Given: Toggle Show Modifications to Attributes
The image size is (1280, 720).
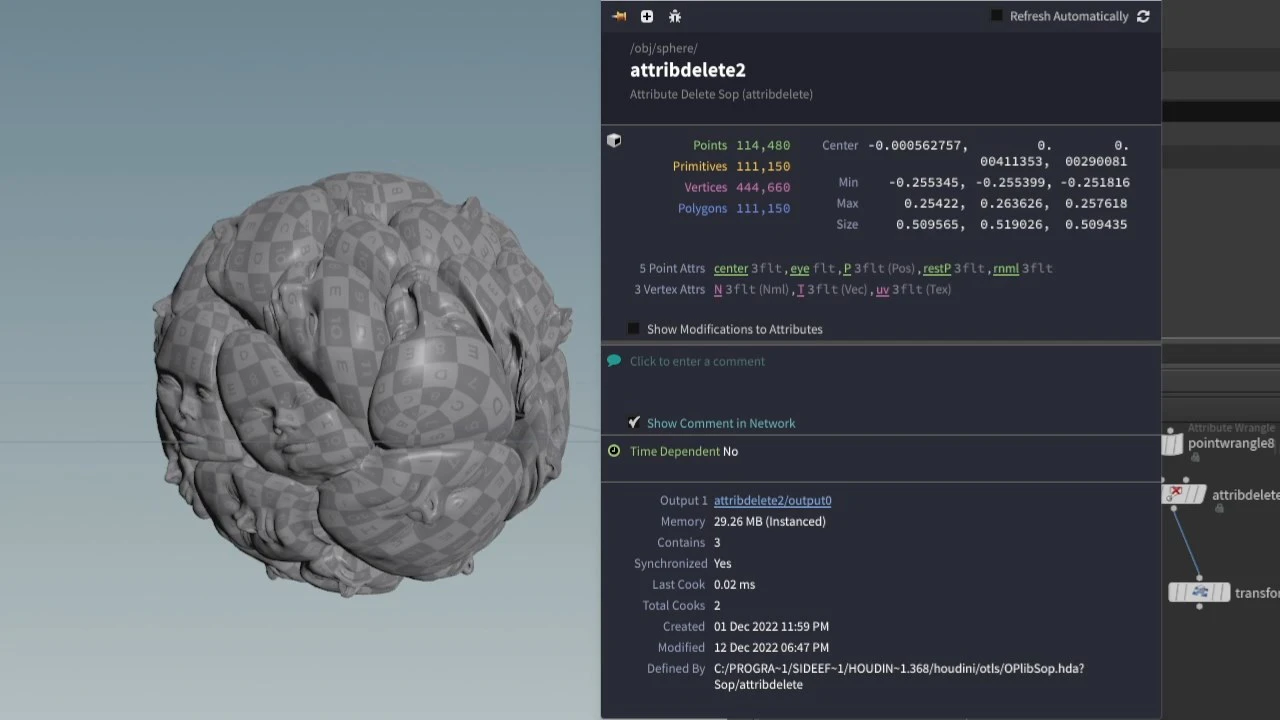Looking at the screenshot, I should 633,329.
